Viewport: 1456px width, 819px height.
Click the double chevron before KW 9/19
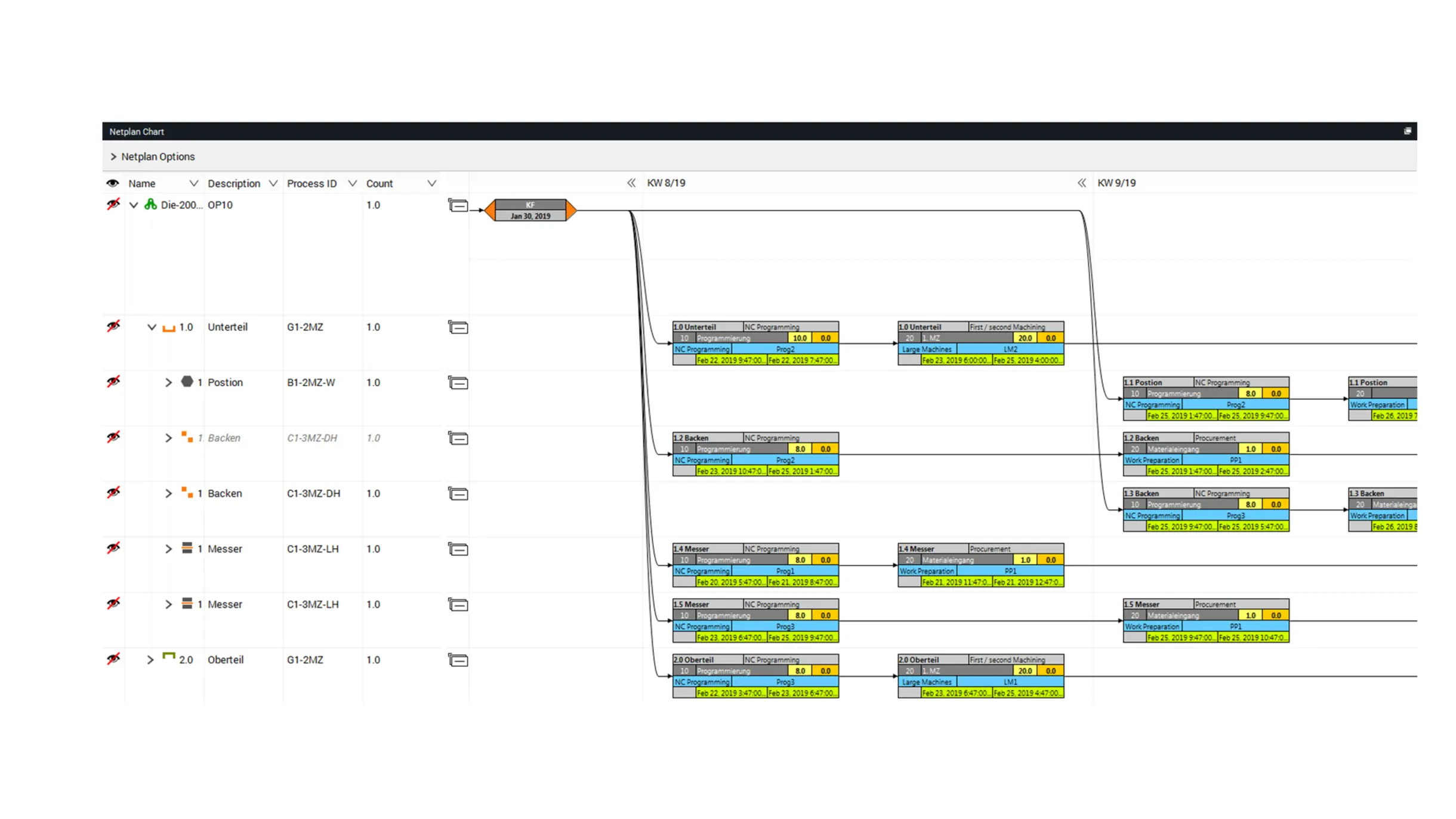pyautogui.click(x=1081, y=183)
